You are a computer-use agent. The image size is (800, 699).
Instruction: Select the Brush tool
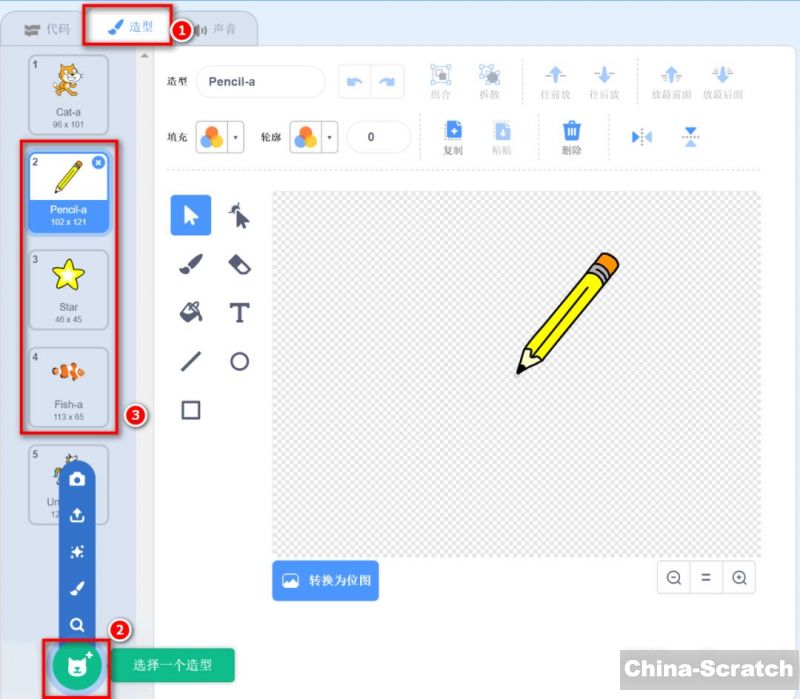pyautogui.click(x=191, y=264)
